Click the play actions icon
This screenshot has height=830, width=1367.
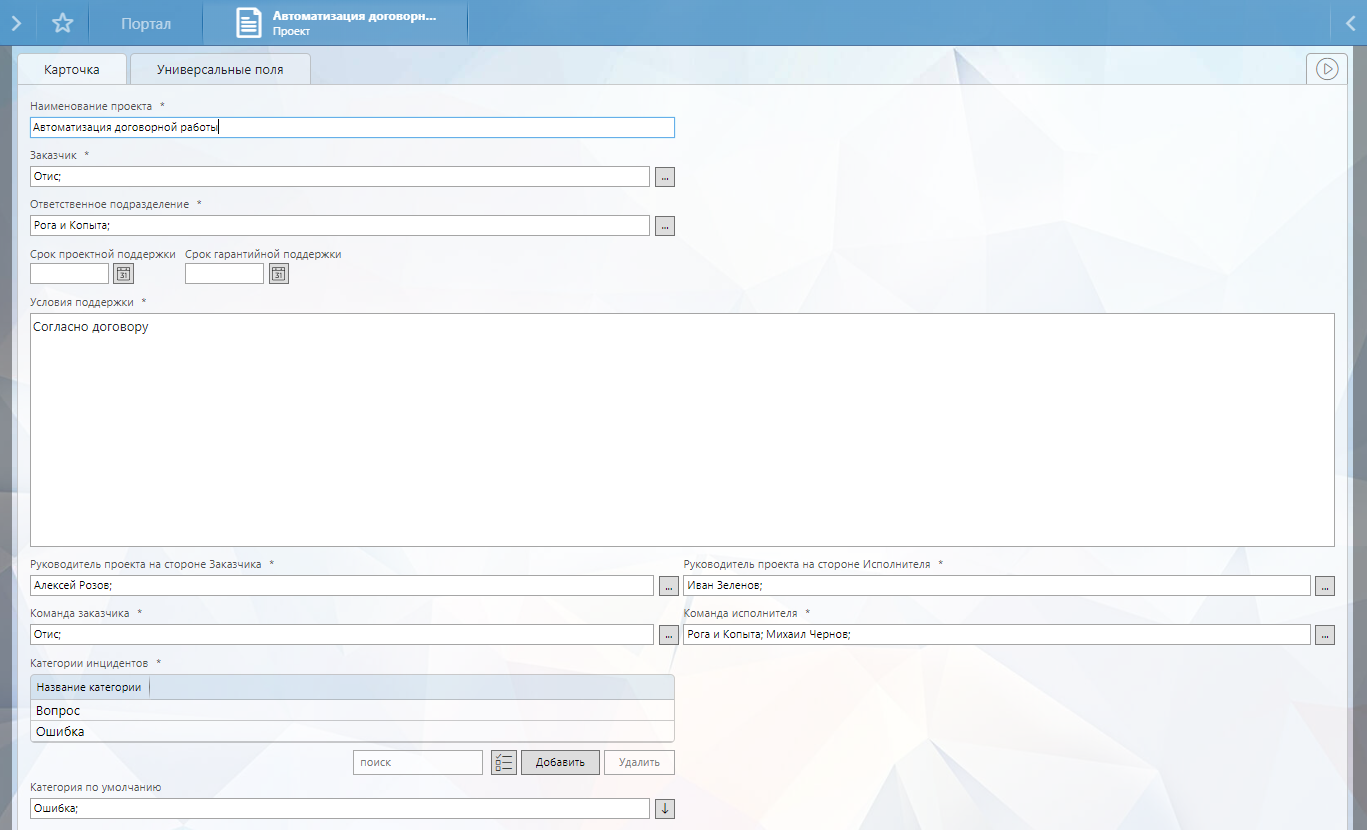coord(1326,69)
